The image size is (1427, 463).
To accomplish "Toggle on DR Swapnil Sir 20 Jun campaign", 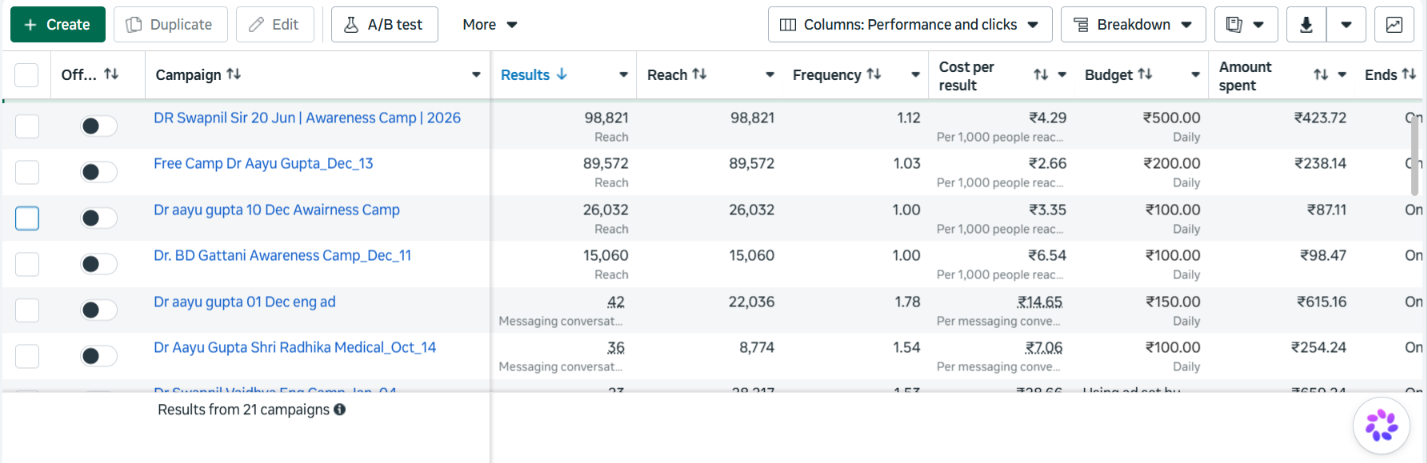I will pyautogui.click(x=99, y=126).
